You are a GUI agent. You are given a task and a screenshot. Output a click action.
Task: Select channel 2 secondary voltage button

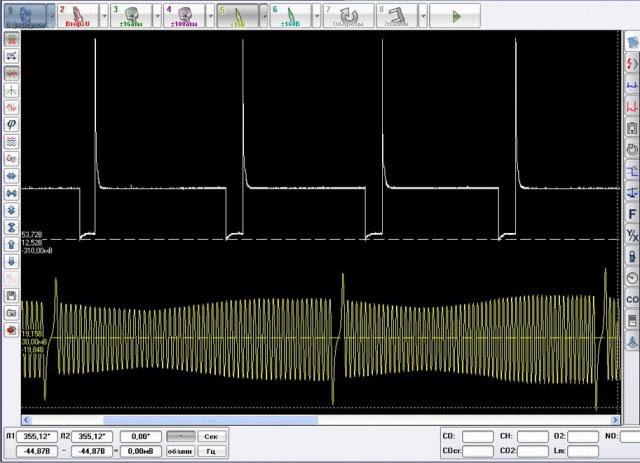coord(76,16)
